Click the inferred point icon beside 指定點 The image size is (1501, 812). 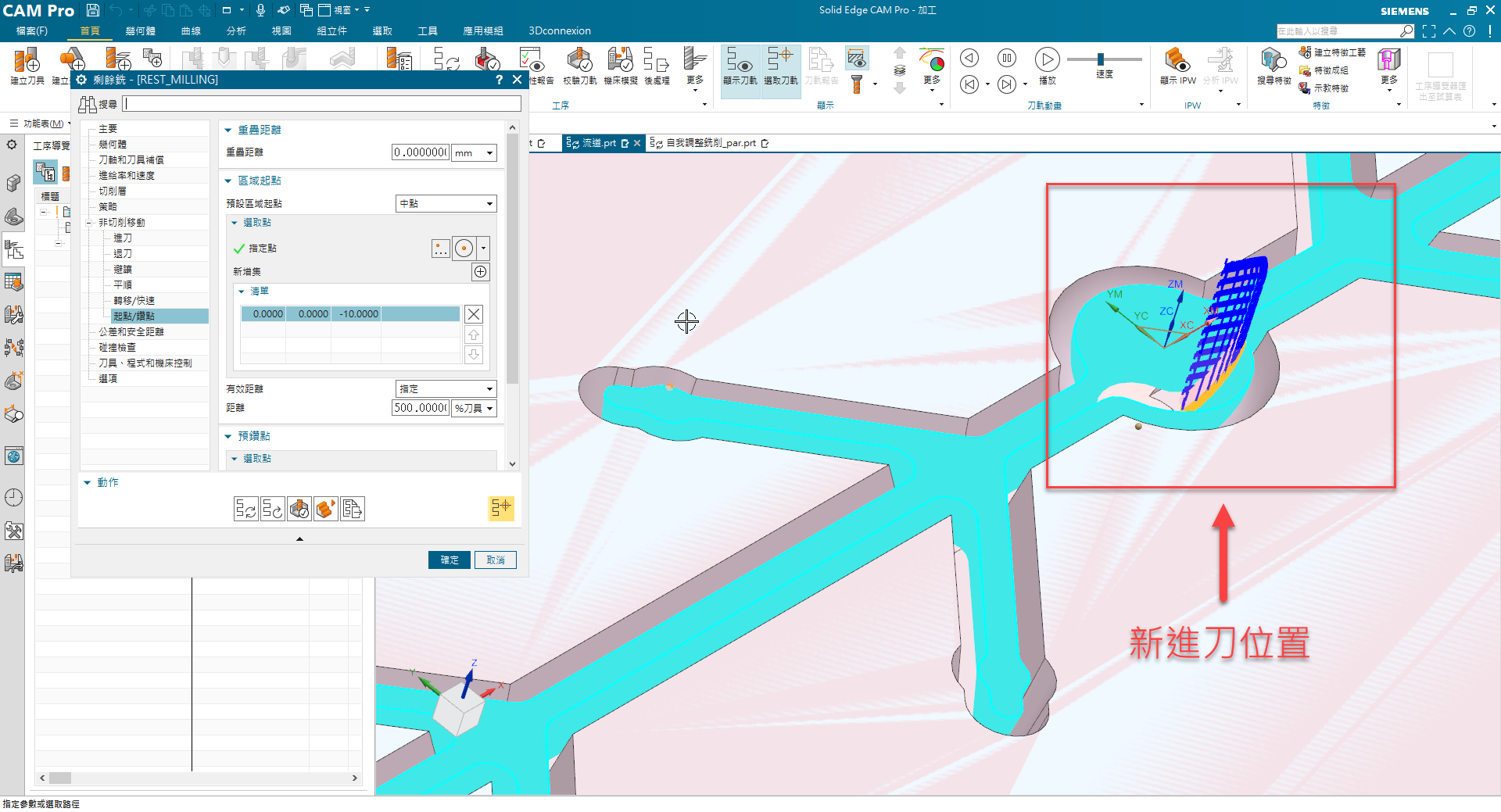pos(464,249)
